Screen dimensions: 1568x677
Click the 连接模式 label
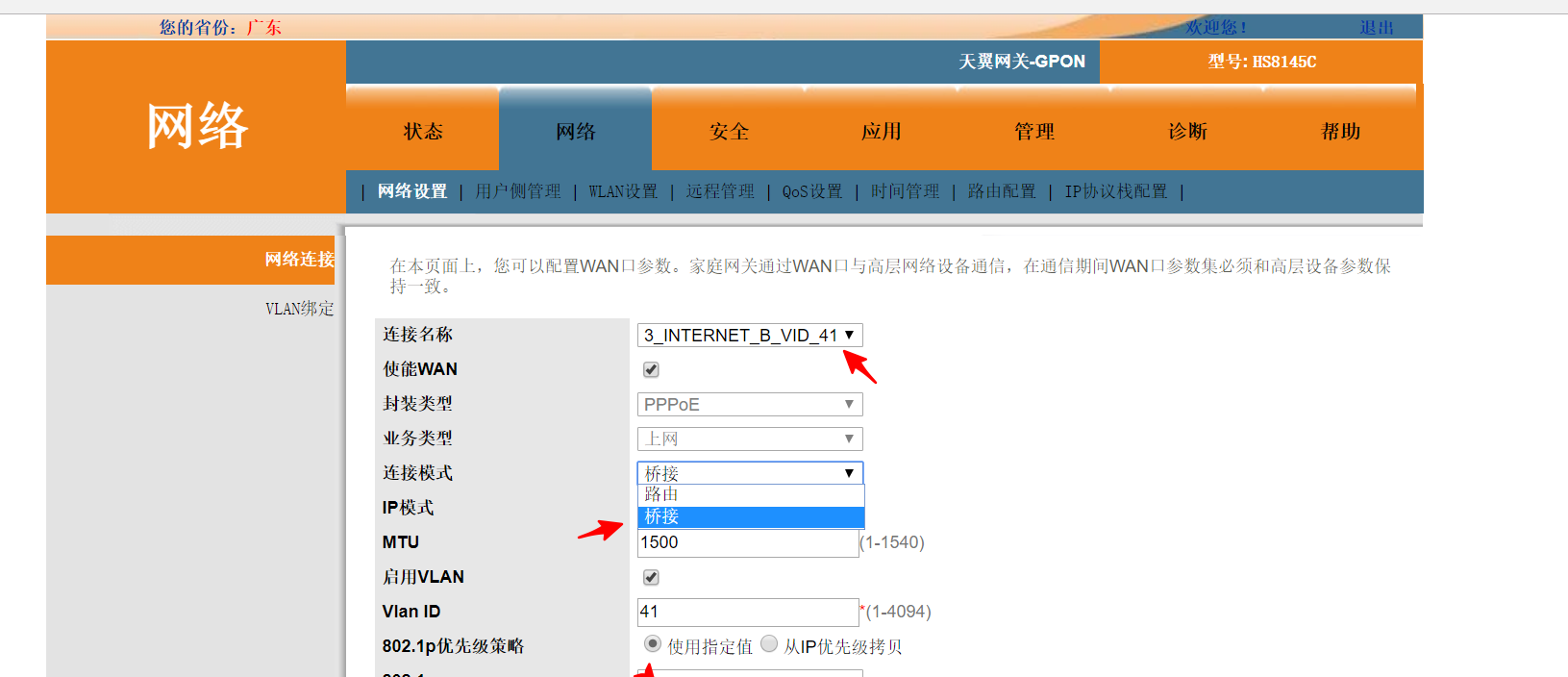417,473
